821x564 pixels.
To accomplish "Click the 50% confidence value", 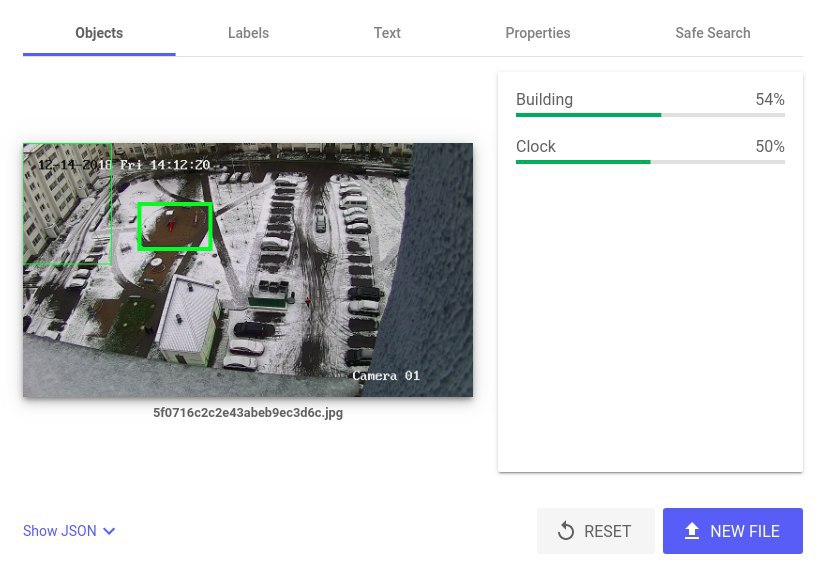I will click(x=770, y=147).
